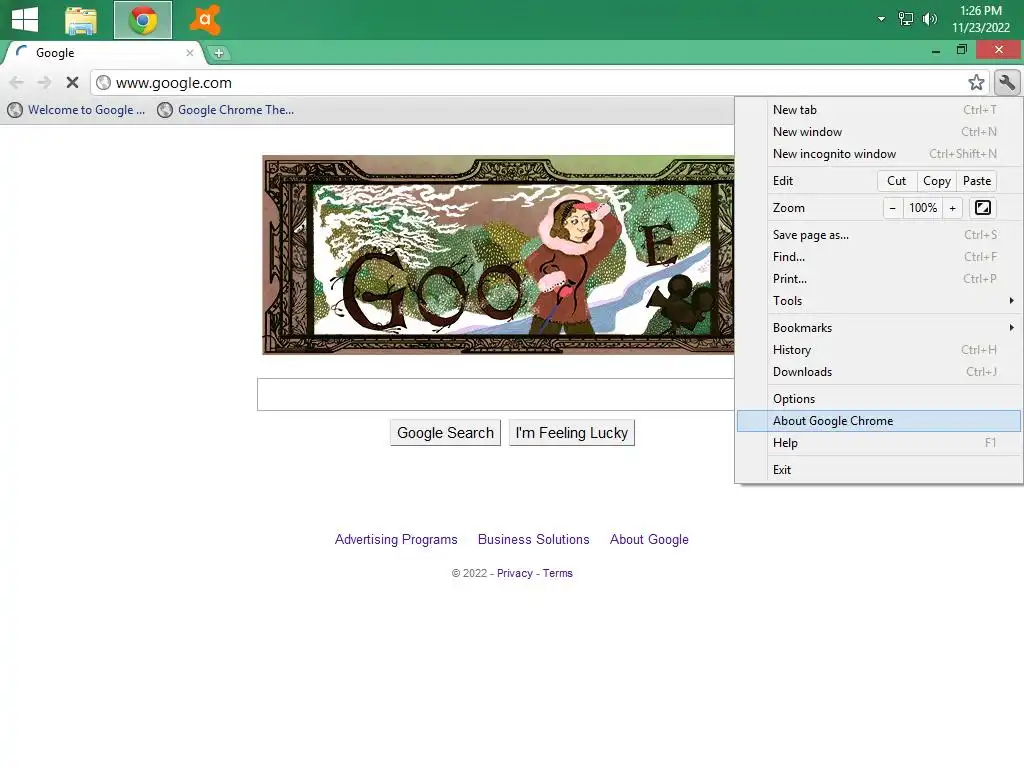Close the Google tab
This screenshot has height=768, width=1024.
pos(189,53)
